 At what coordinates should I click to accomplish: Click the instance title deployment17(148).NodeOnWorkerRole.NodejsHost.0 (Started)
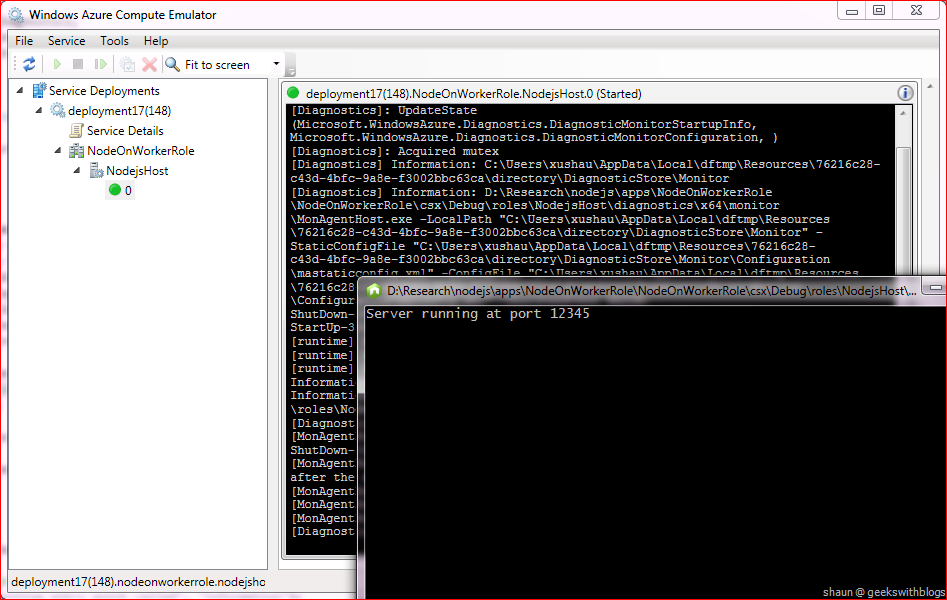tap(474, 94)
